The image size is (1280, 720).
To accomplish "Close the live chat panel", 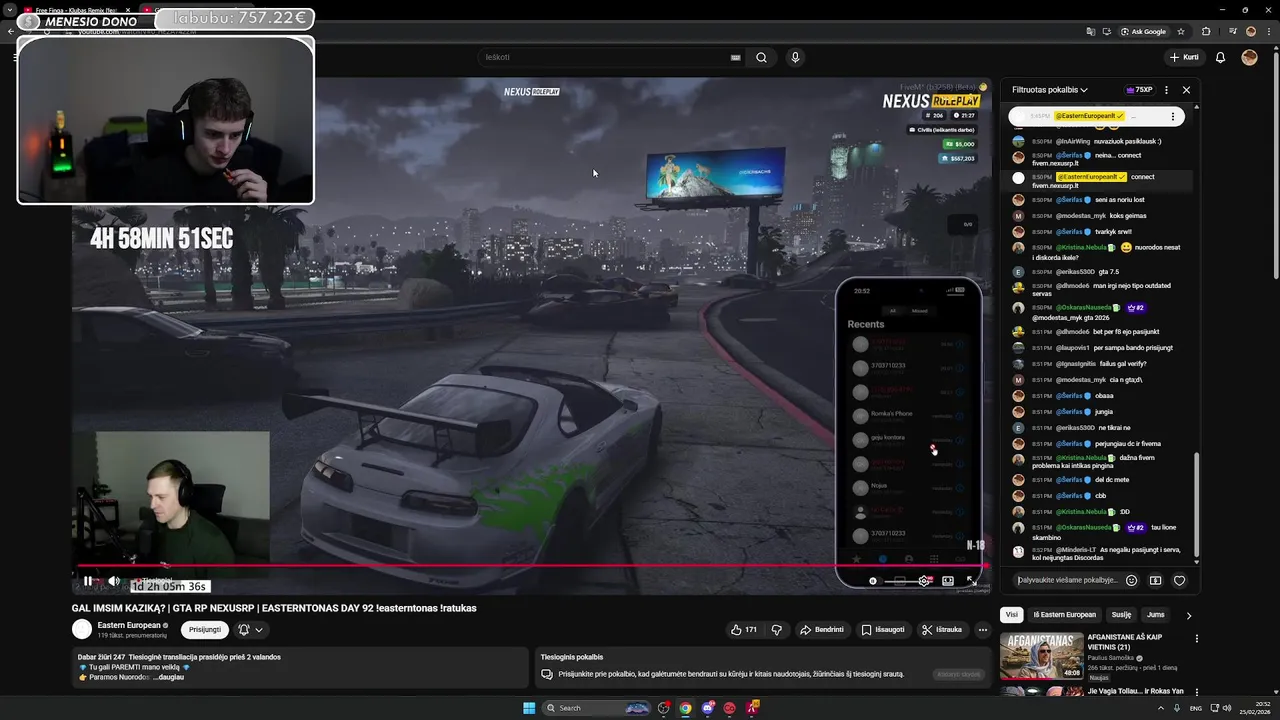I will click(1186, 90).
